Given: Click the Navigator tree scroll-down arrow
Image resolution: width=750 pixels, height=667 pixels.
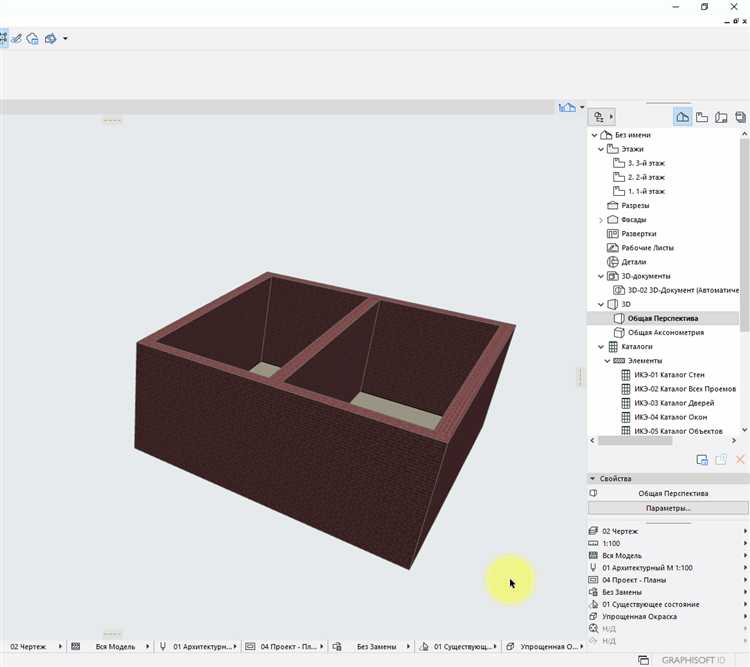Looking at the screenshot, I should click(744, 430).
